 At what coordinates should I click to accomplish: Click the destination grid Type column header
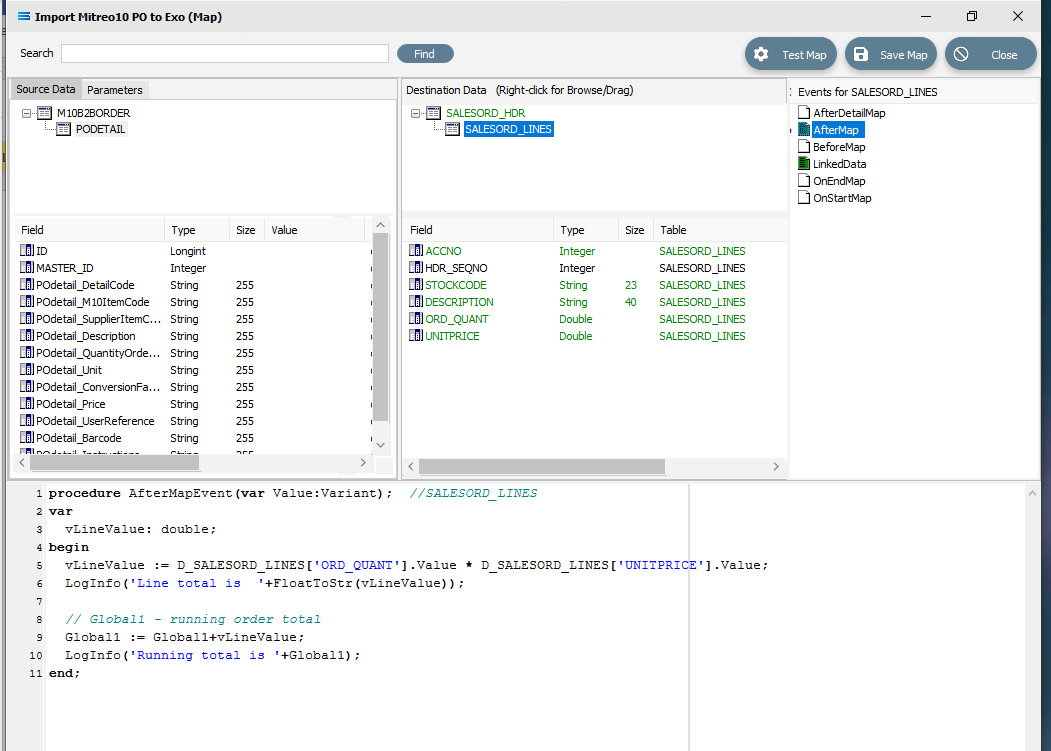(x=586, y=230)
